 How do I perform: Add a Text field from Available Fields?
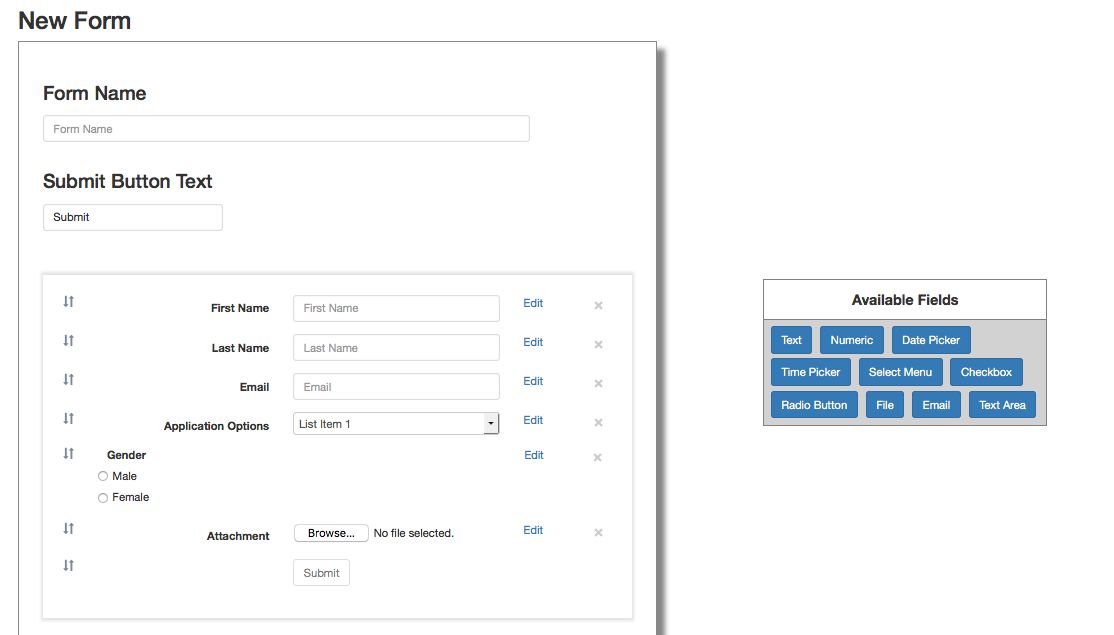pos(791,340)
